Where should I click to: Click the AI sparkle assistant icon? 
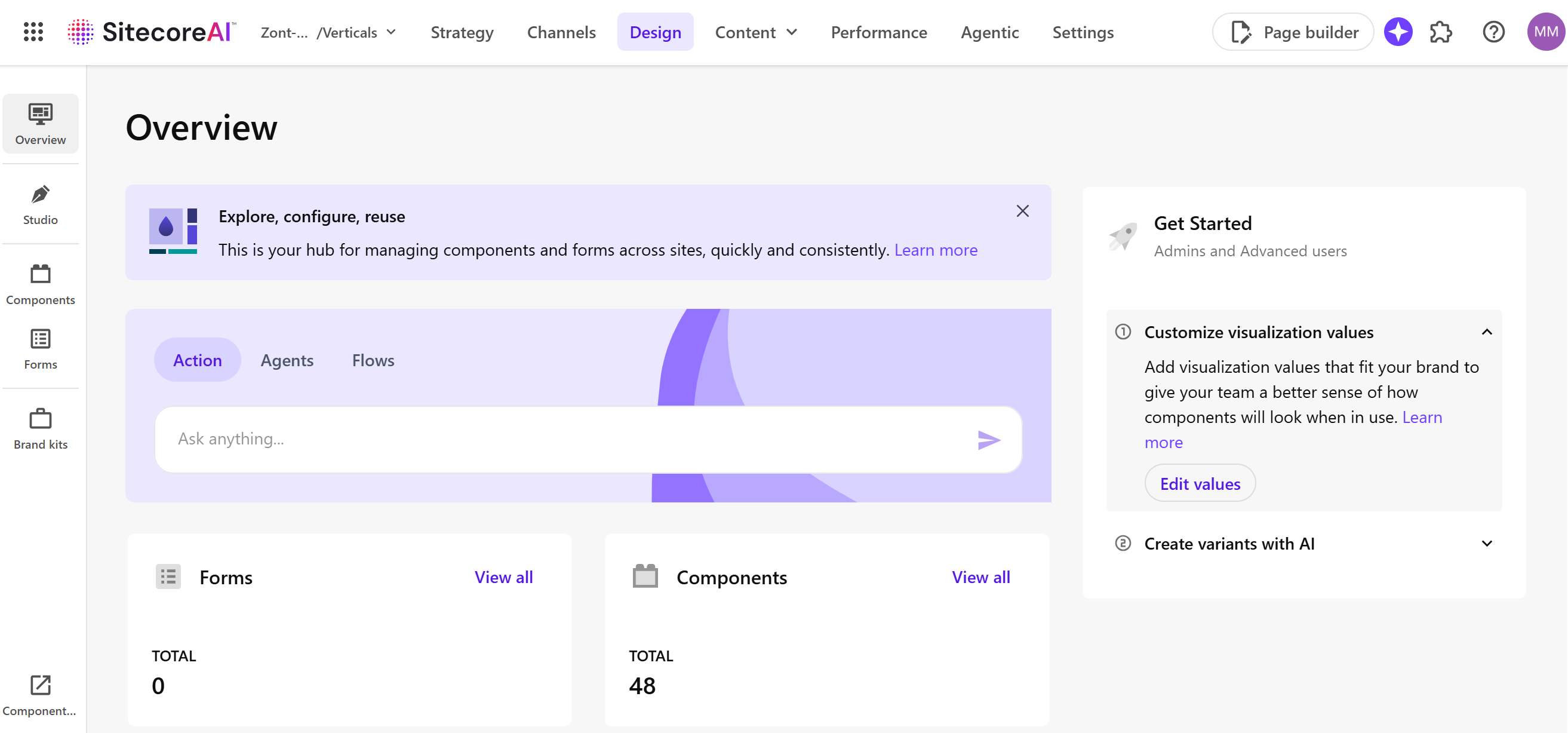click(x=1398, y=32)
